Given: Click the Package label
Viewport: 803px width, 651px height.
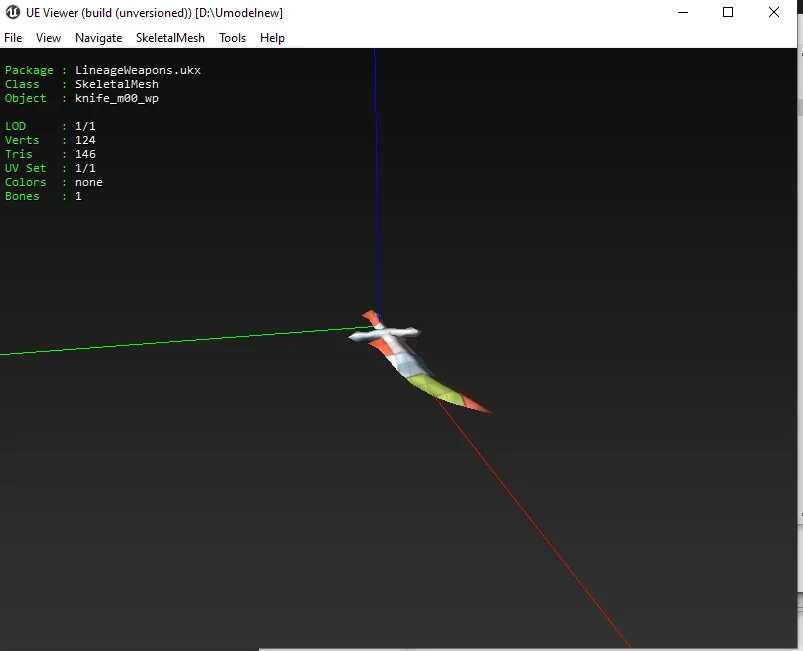Looking at the screenshot, I should [x=29, y=70].
